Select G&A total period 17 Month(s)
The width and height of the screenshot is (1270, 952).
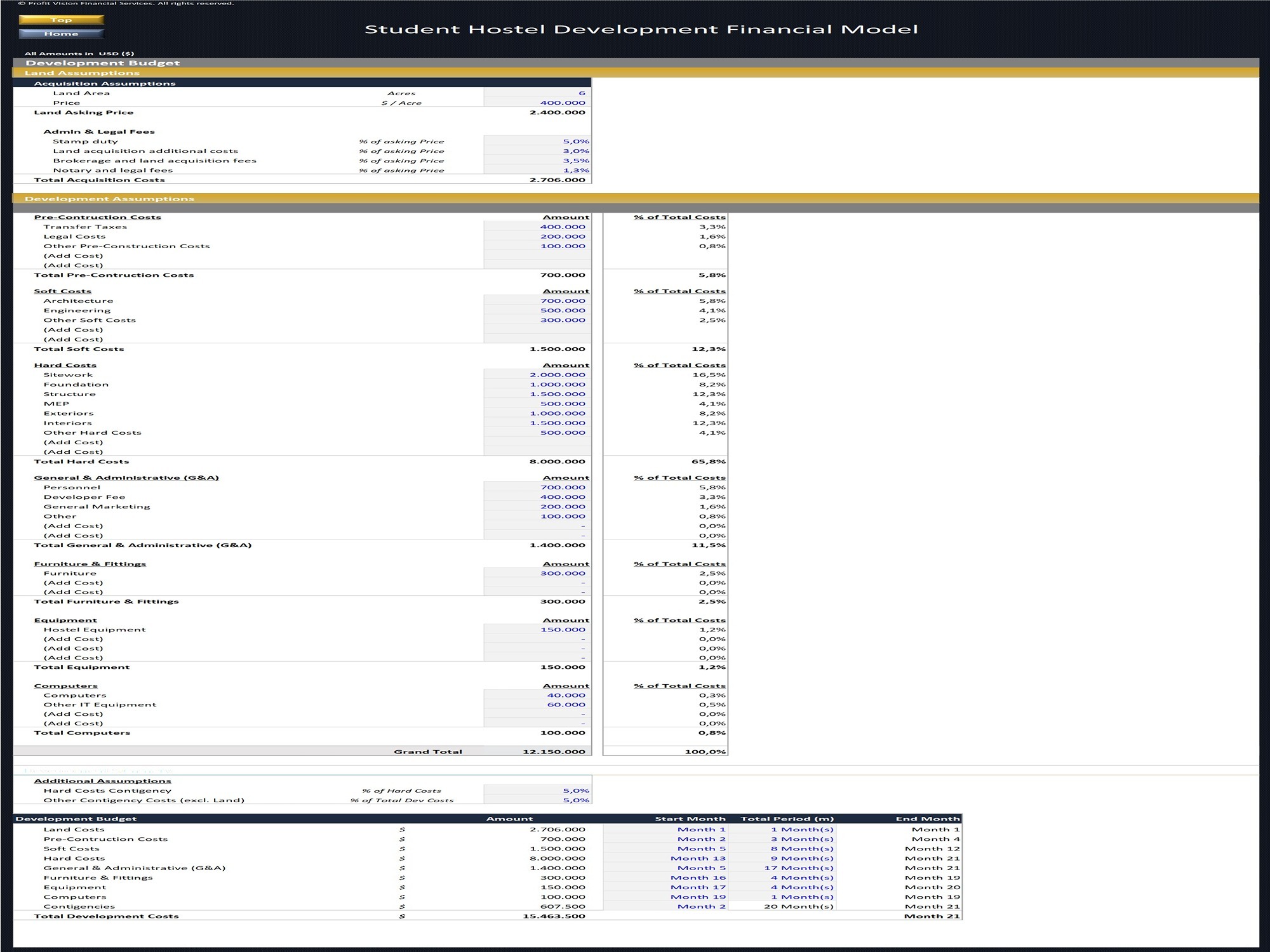pos(782,868)
